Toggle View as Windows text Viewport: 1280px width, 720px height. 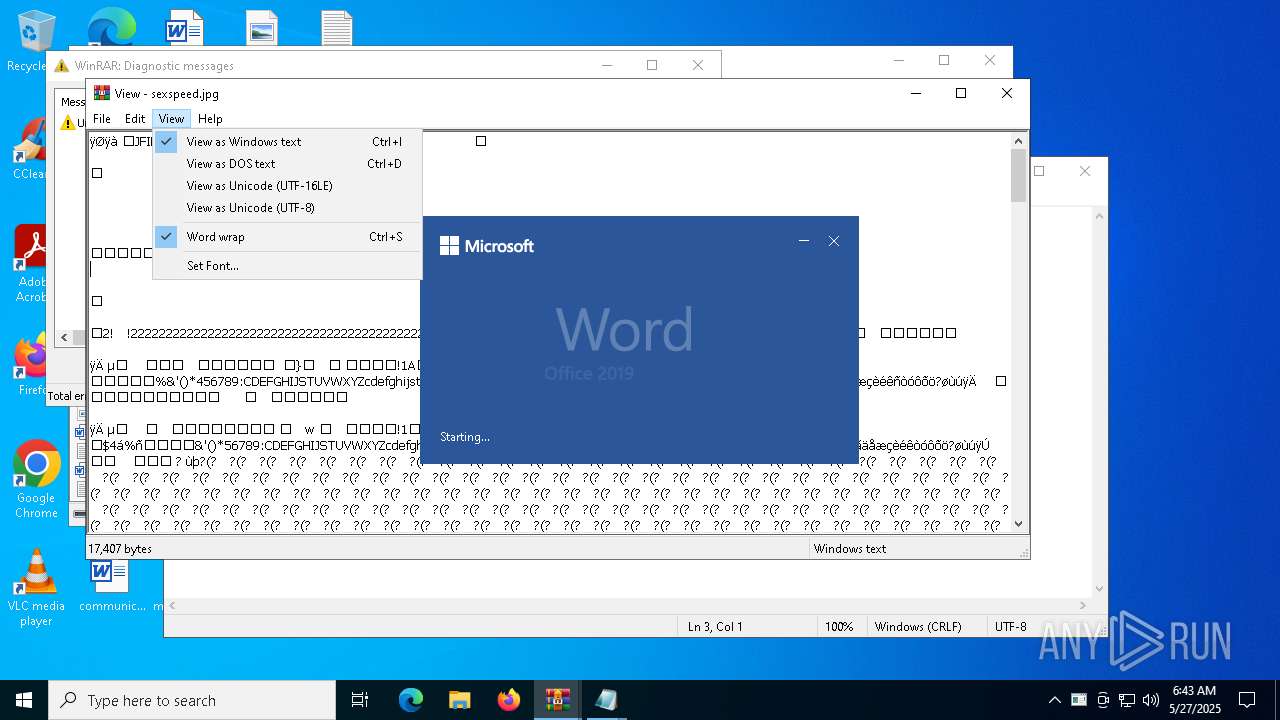[x=287, y=142]
